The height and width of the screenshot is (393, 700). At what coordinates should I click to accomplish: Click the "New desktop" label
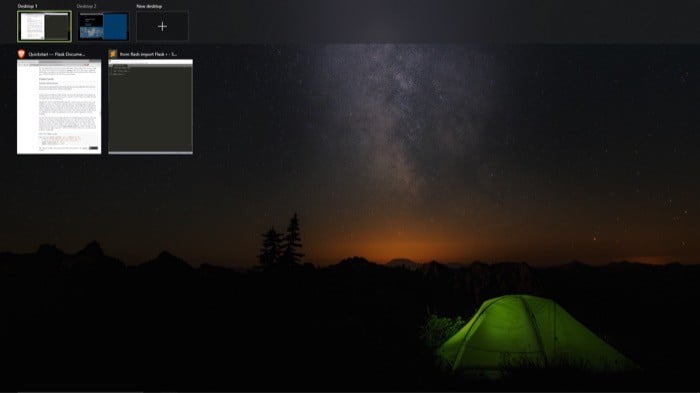(x=149, y=6)
